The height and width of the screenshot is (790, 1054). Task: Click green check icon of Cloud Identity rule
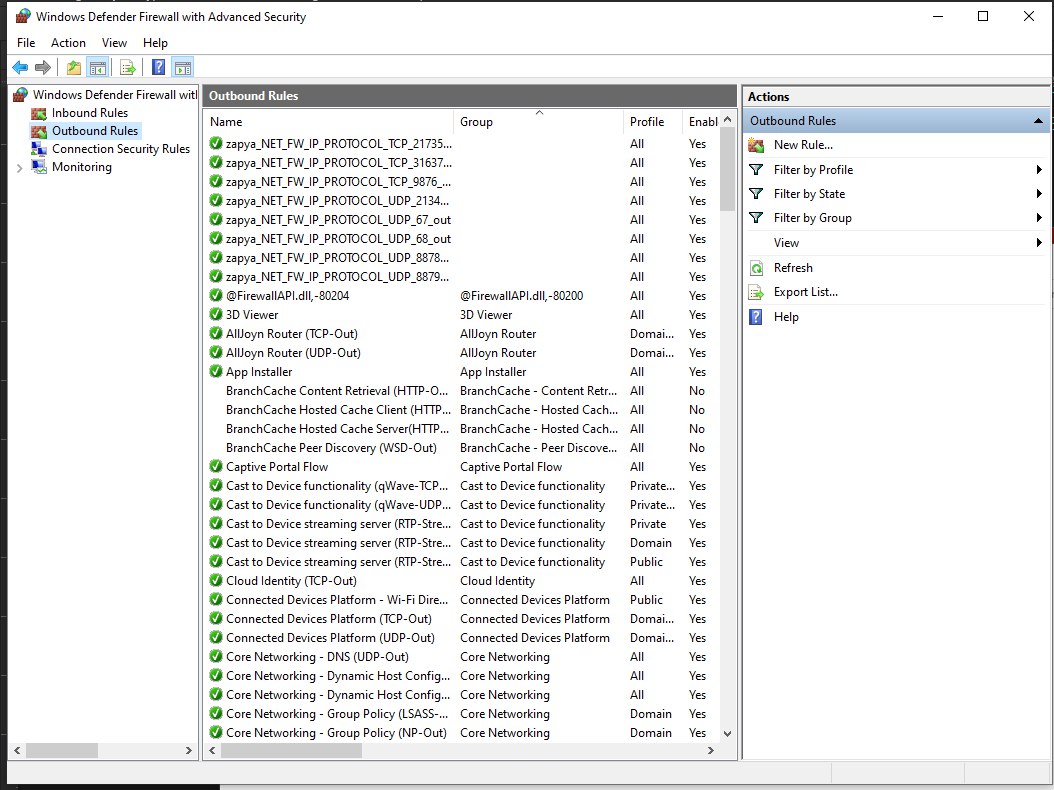click(216, 580)
